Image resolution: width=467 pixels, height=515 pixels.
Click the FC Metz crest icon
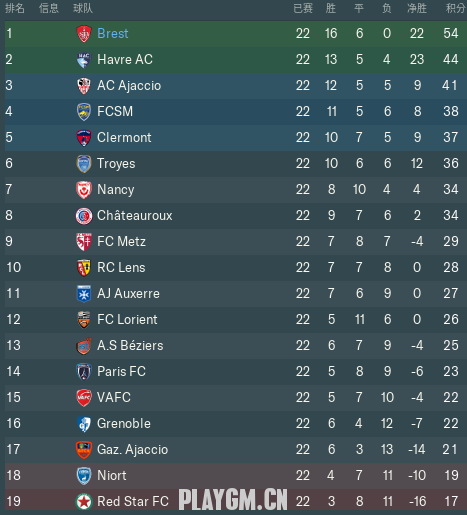click(84, 242)
